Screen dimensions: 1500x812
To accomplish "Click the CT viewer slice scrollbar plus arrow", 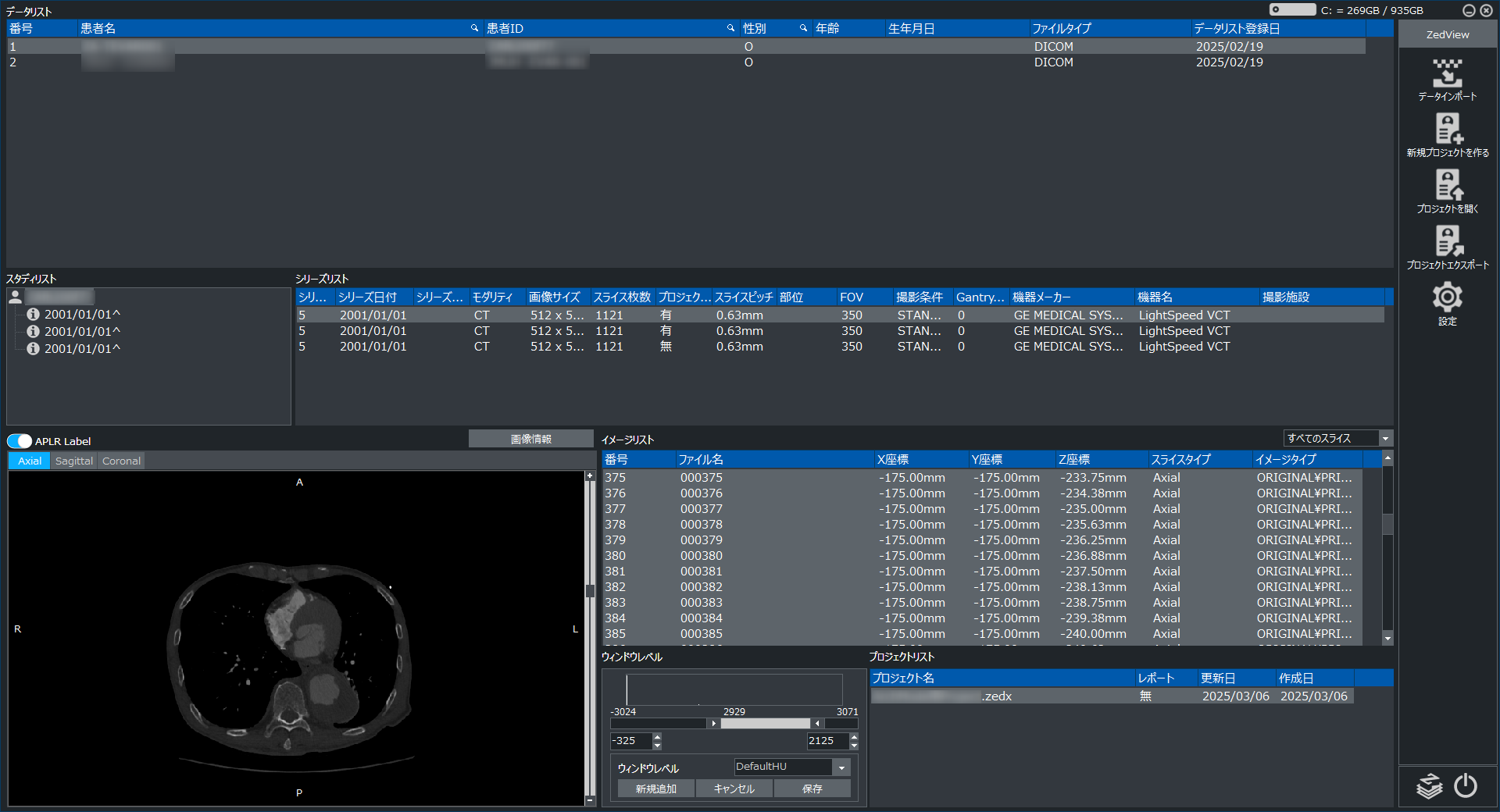I will point(591,475).
